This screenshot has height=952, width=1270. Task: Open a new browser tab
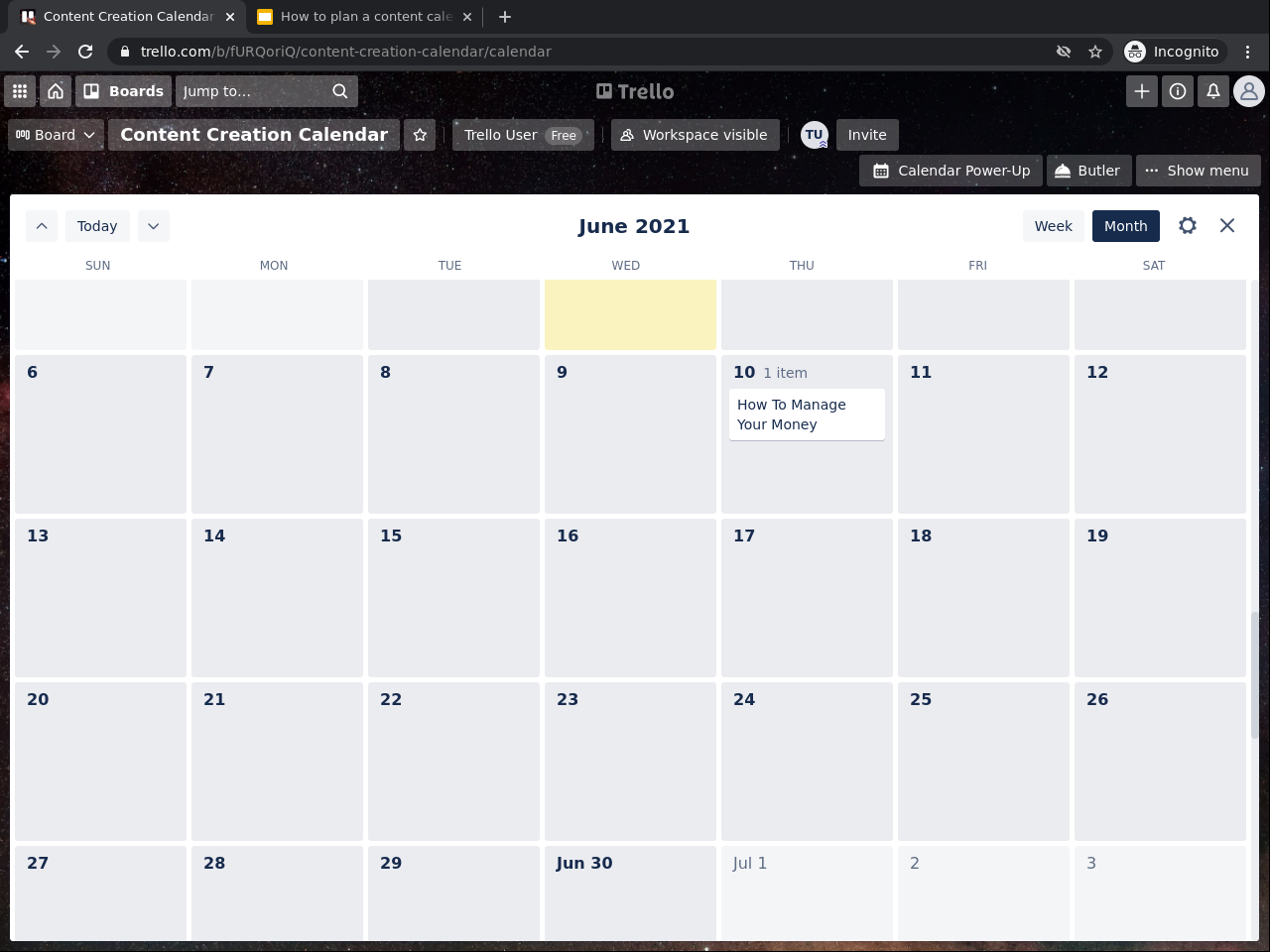505,17
